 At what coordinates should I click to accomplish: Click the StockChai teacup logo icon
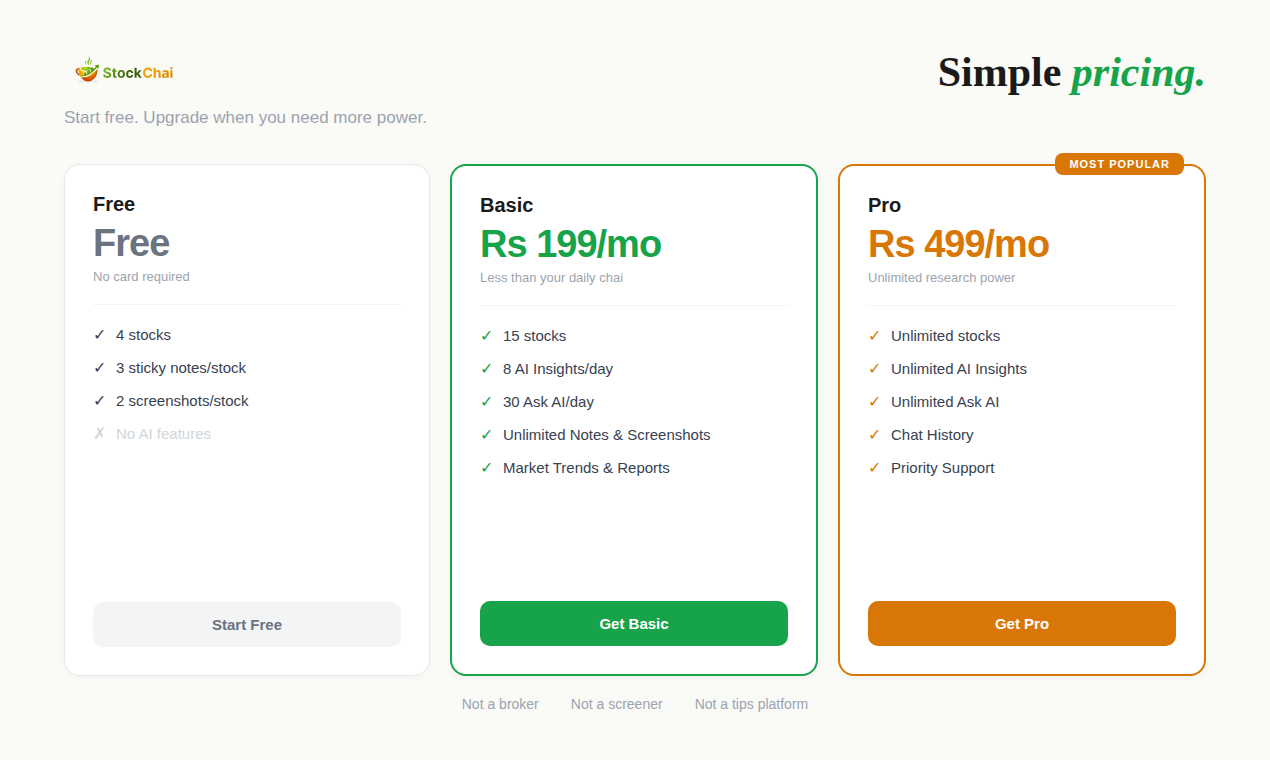click(87, 70)
